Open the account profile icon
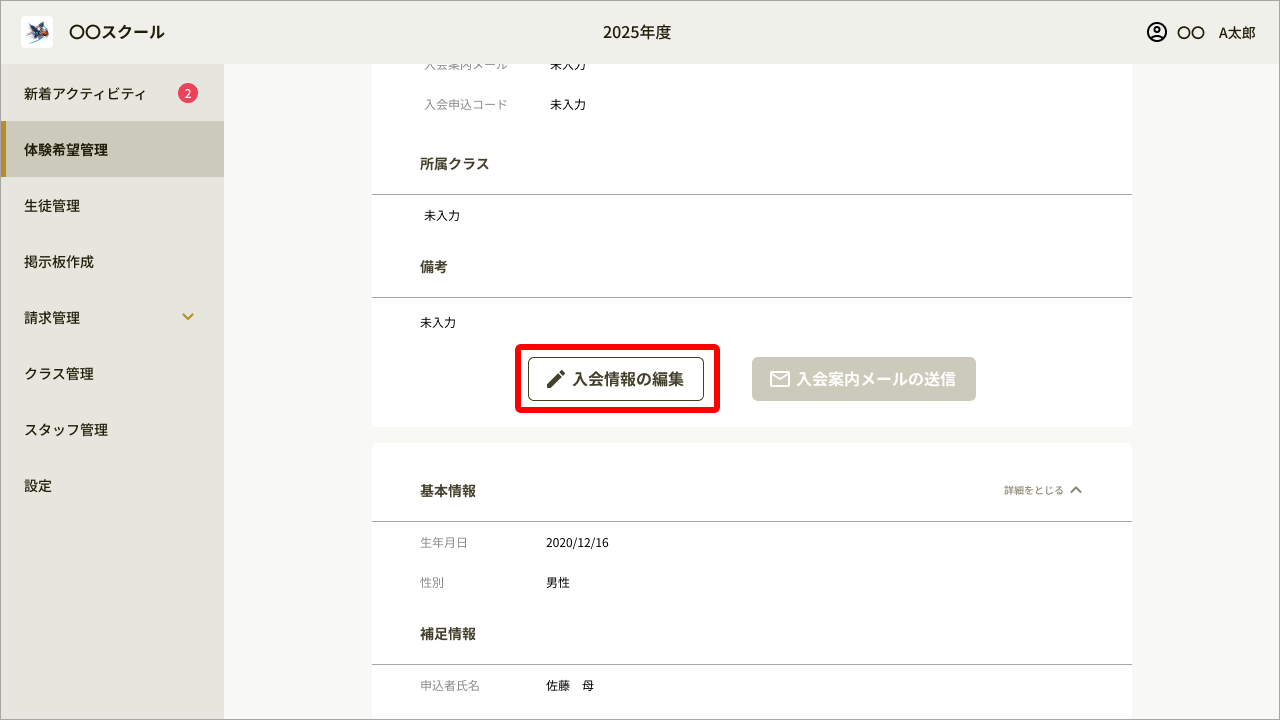The image size is (1280, 720). pyautogui.click(x=1155, y=32)
